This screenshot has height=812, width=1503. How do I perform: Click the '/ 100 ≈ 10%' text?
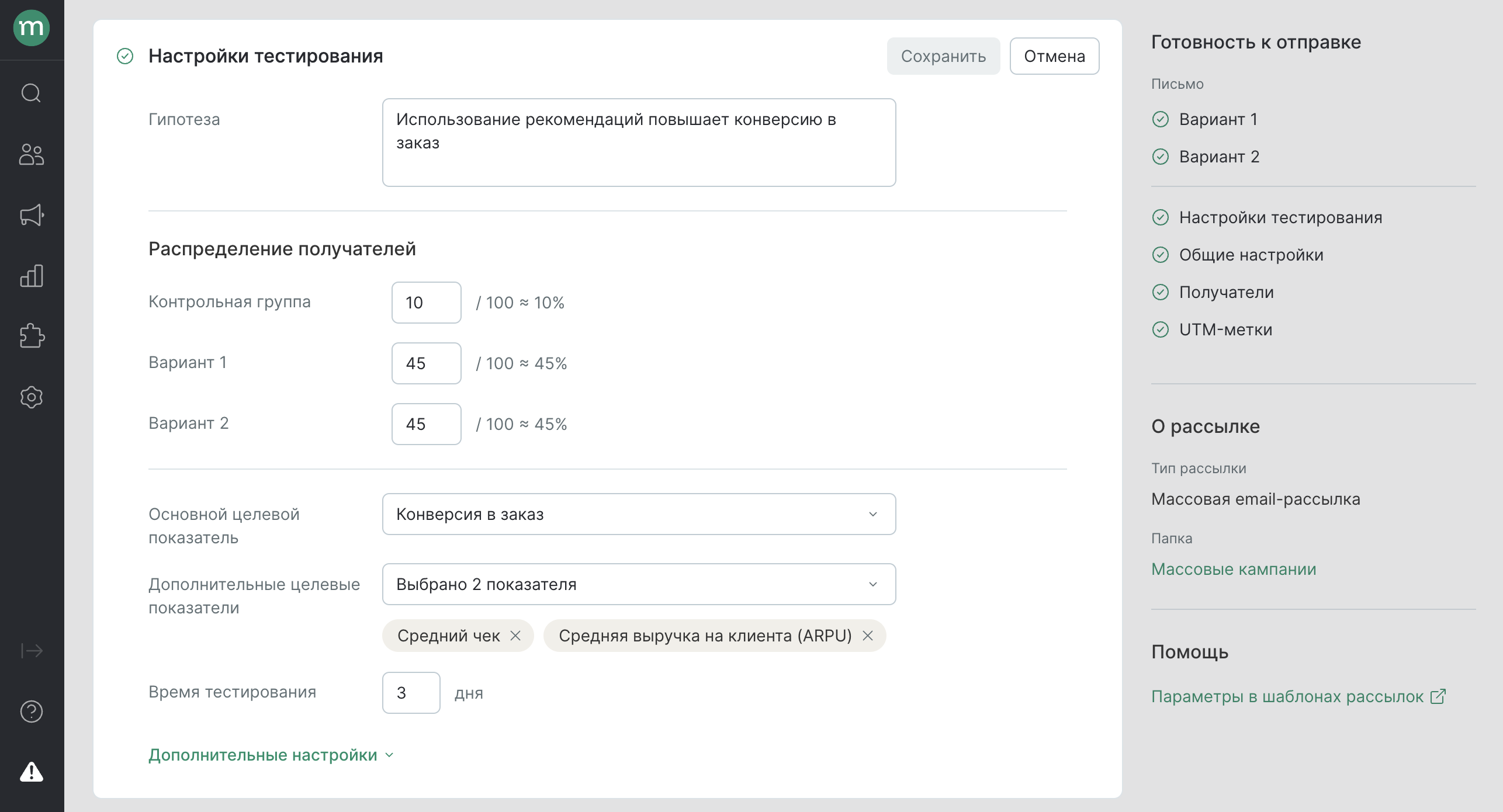pos(520,303)
